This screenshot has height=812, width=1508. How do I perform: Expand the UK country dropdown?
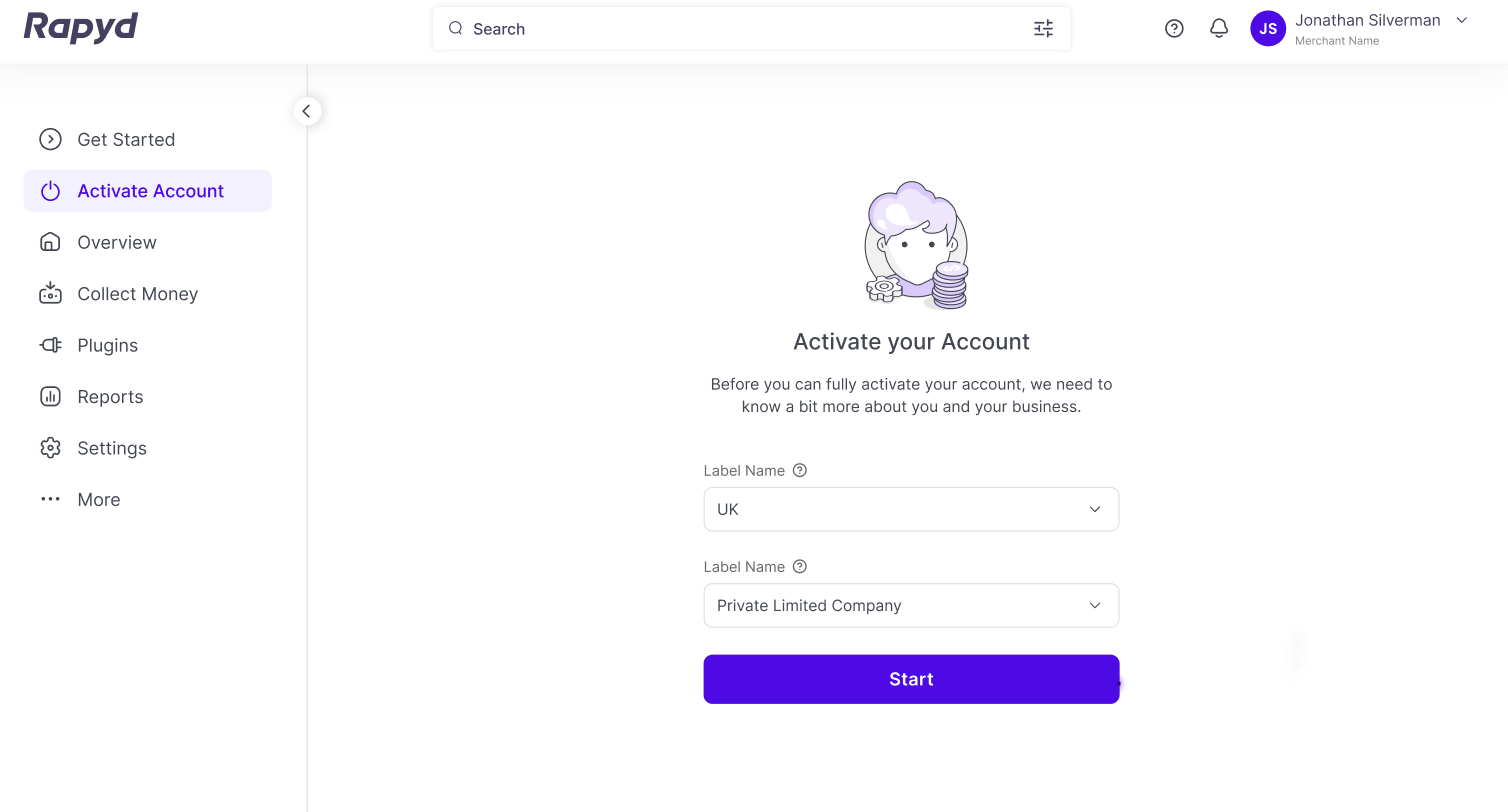click(x=910, y=509)
